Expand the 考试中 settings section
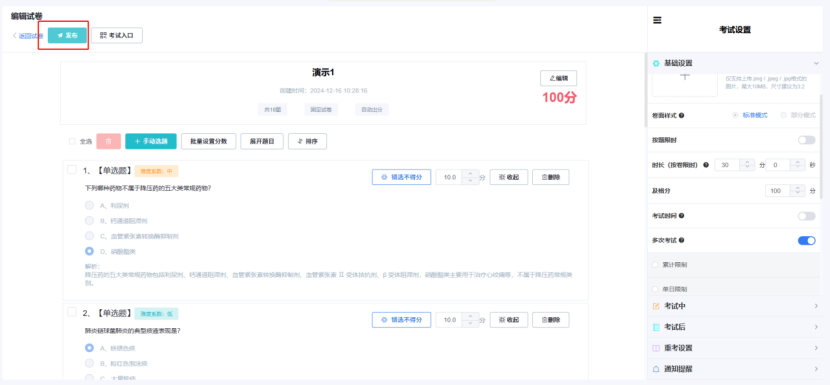830x385 pixels. 734,306
